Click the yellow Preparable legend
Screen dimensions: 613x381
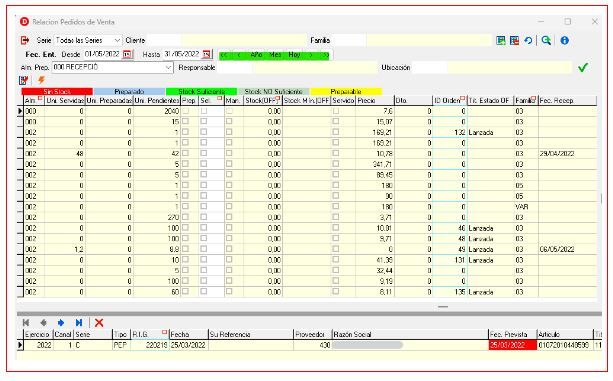346,91
